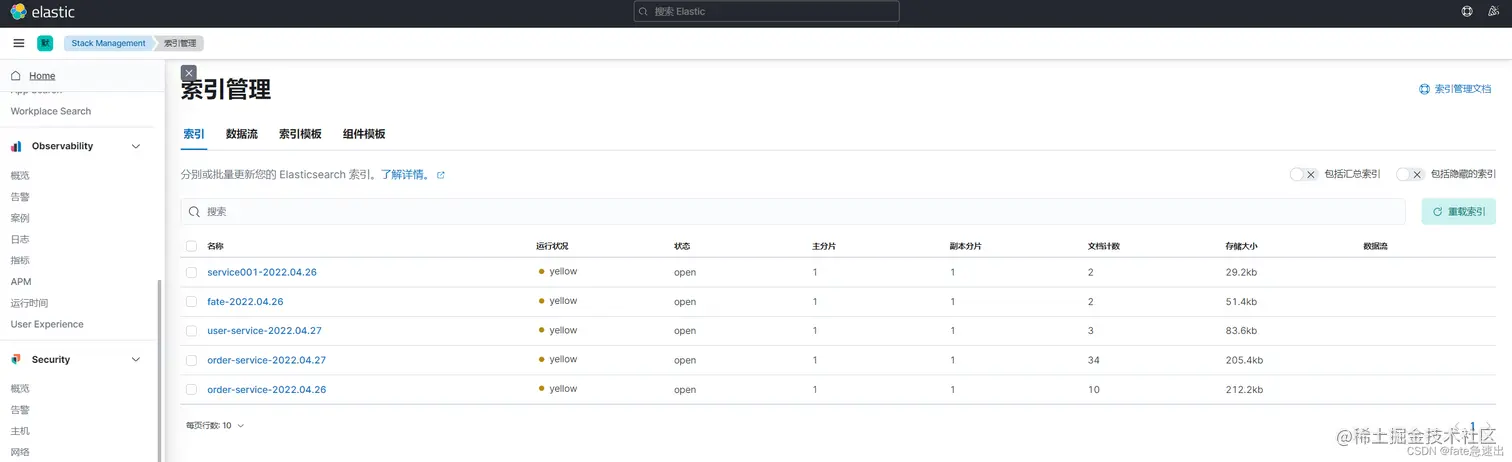
Task: Sort by the 主分片 column header
Action: (x=824, y=246)
